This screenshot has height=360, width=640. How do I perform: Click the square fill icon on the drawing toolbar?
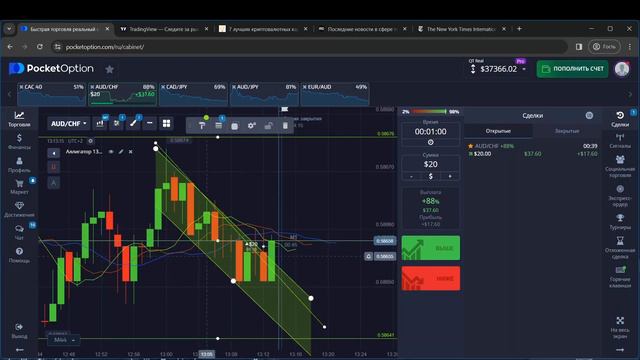(x=235, y=126)
